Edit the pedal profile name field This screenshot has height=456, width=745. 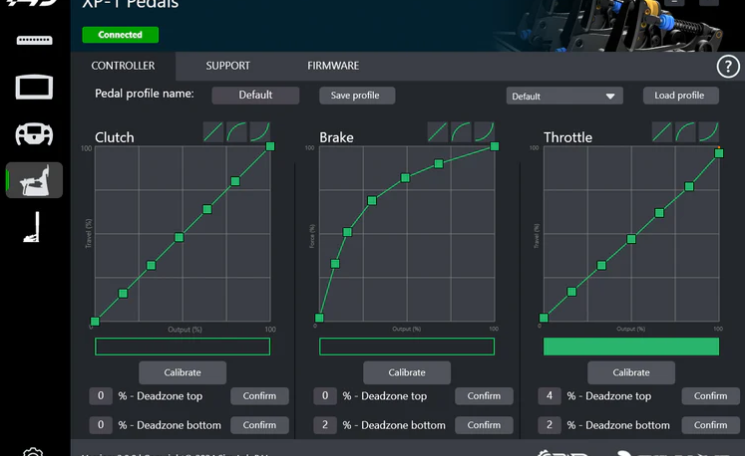point(255,95)
